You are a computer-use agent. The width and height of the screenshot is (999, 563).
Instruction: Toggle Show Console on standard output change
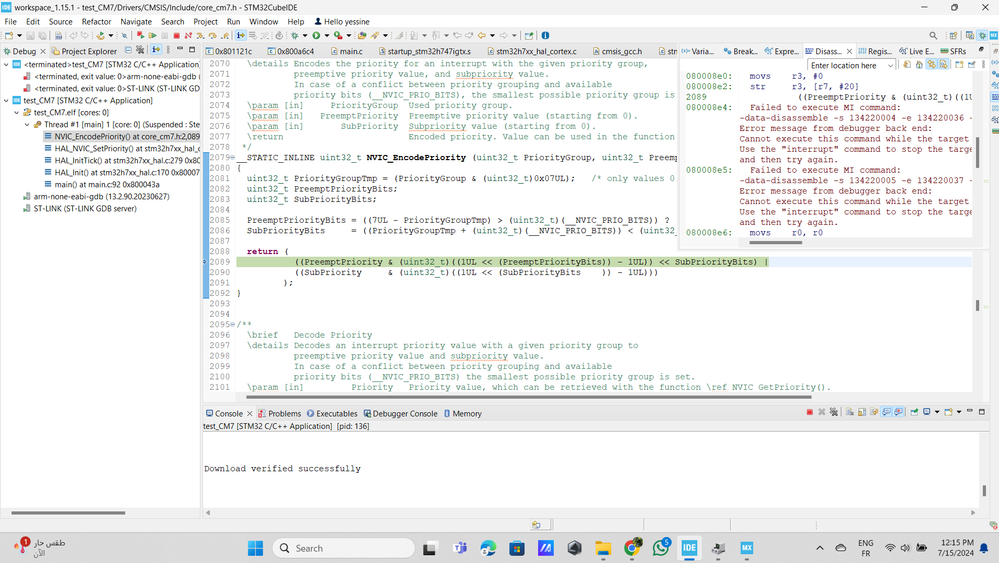click(x=887, y=412)
